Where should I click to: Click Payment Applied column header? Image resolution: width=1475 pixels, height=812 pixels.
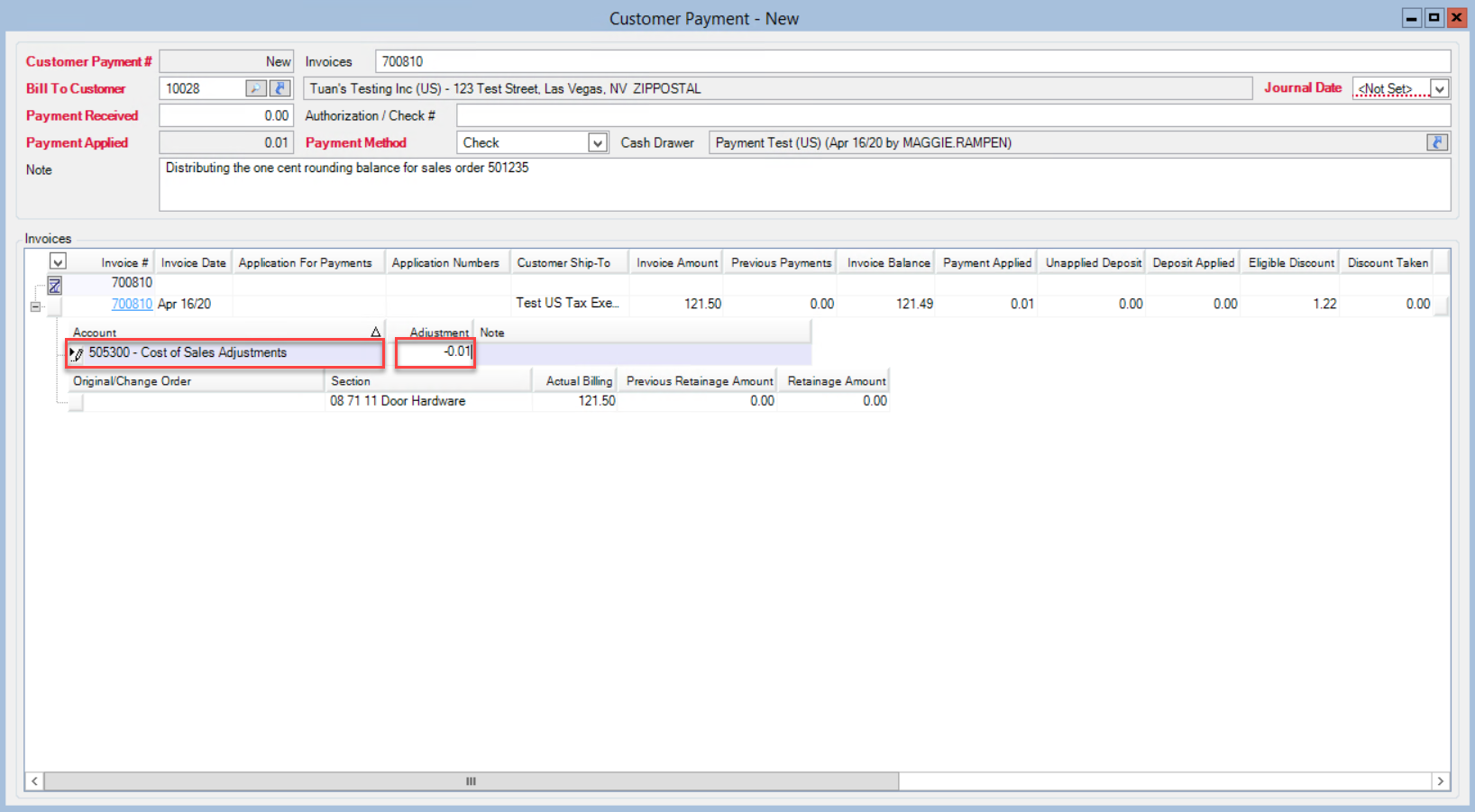[x=987, y=262]
